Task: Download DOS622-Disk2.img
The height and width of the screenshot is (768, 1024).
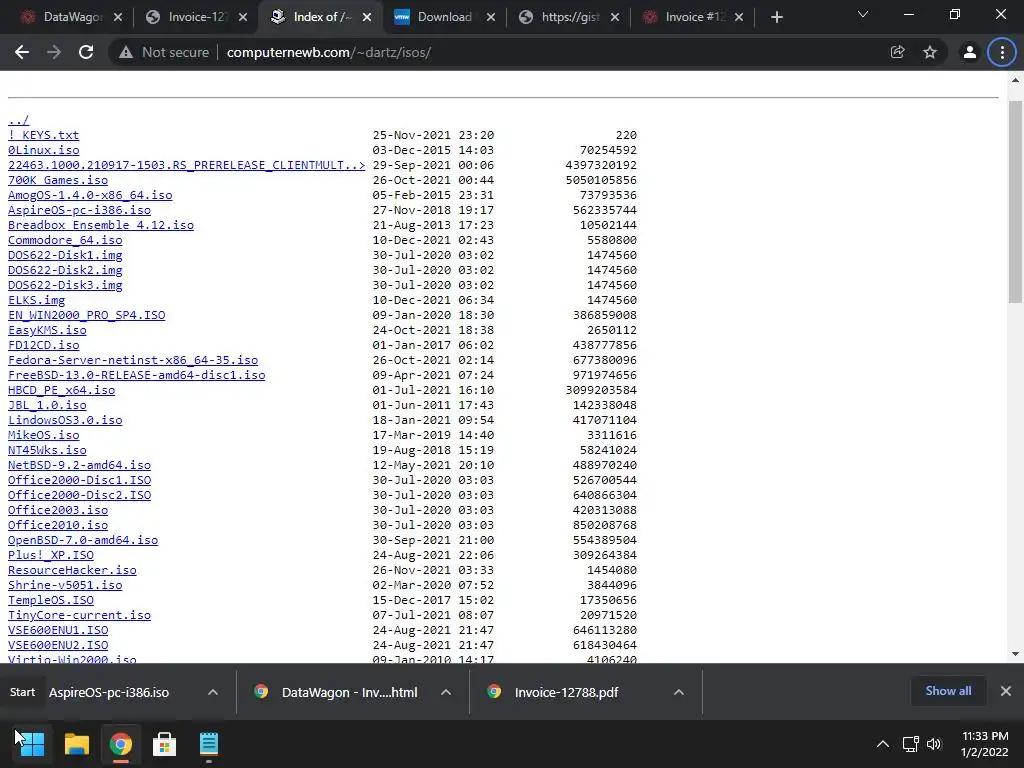Action: coord(65,270)
